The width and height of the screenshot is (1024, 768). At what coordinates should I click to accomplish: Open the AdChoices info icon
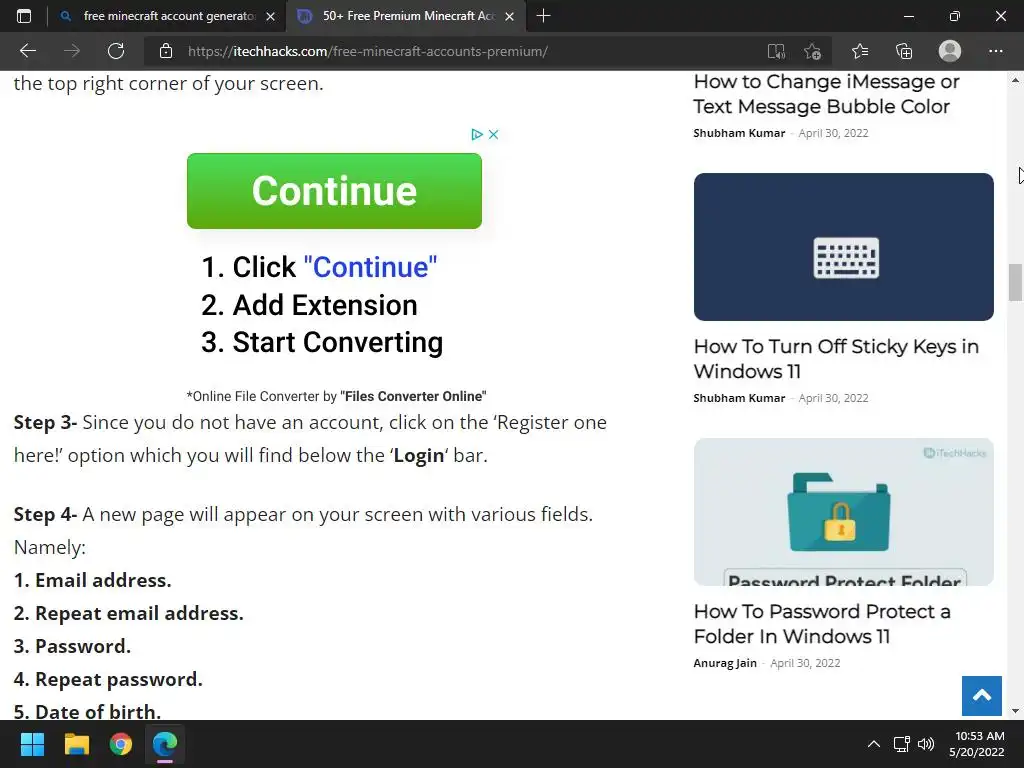477,134
